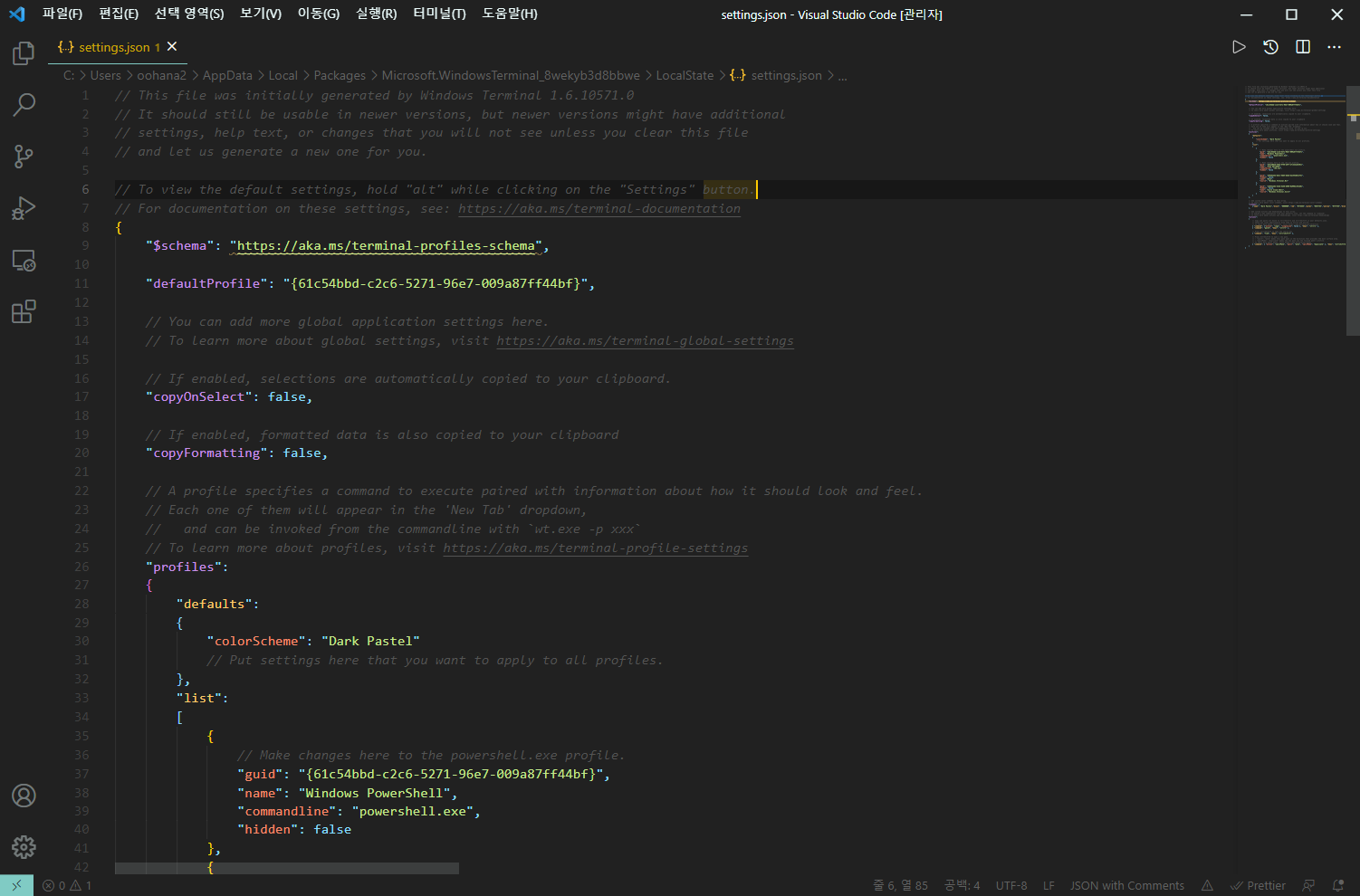Click the oohana2 breadcrumb segment
Screen dimensions: 1360x896
pyautogui.click(x=161, y=75)
